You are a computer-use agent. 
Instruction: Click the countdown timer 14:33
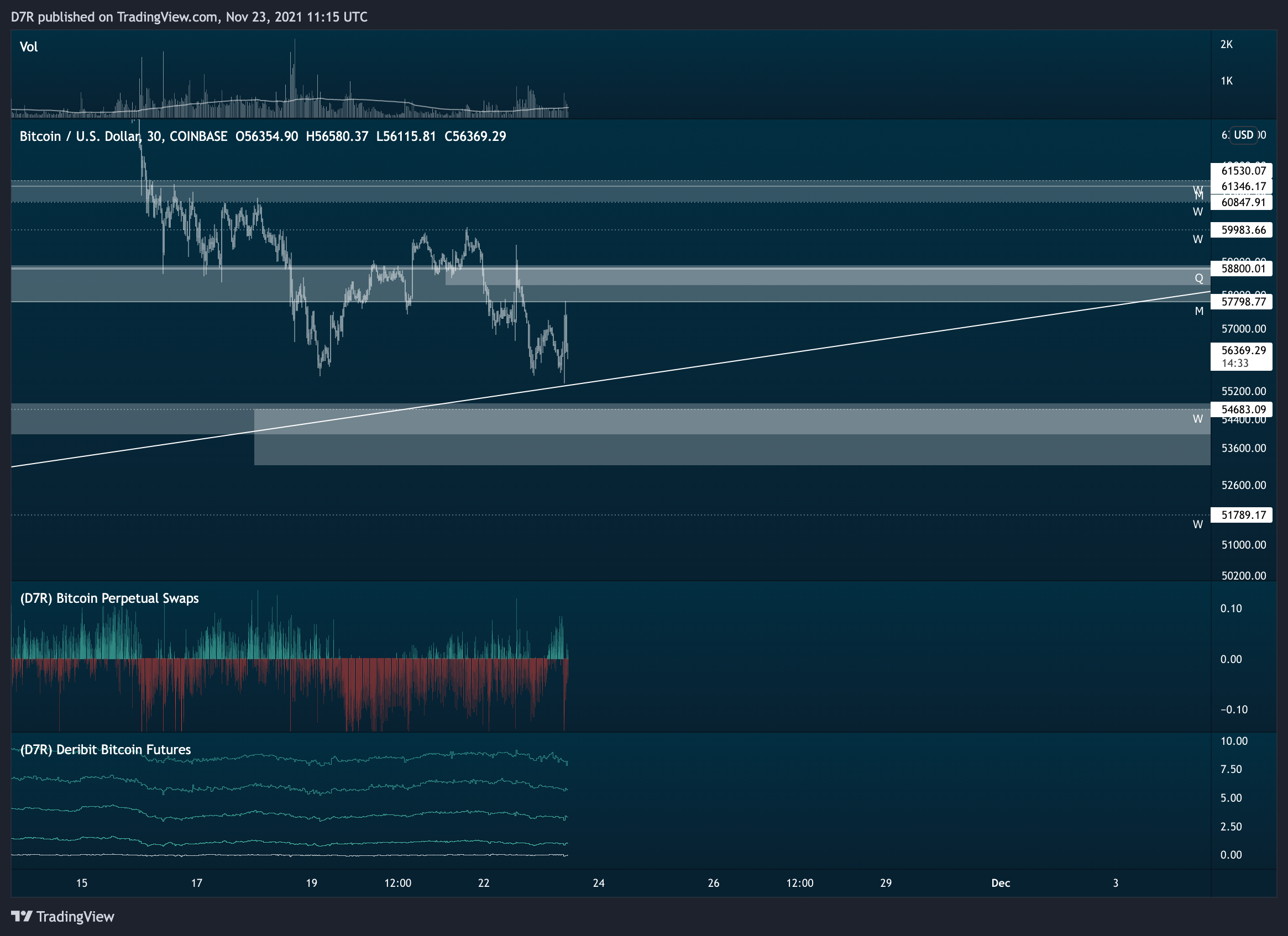(x=1235, y=363)
